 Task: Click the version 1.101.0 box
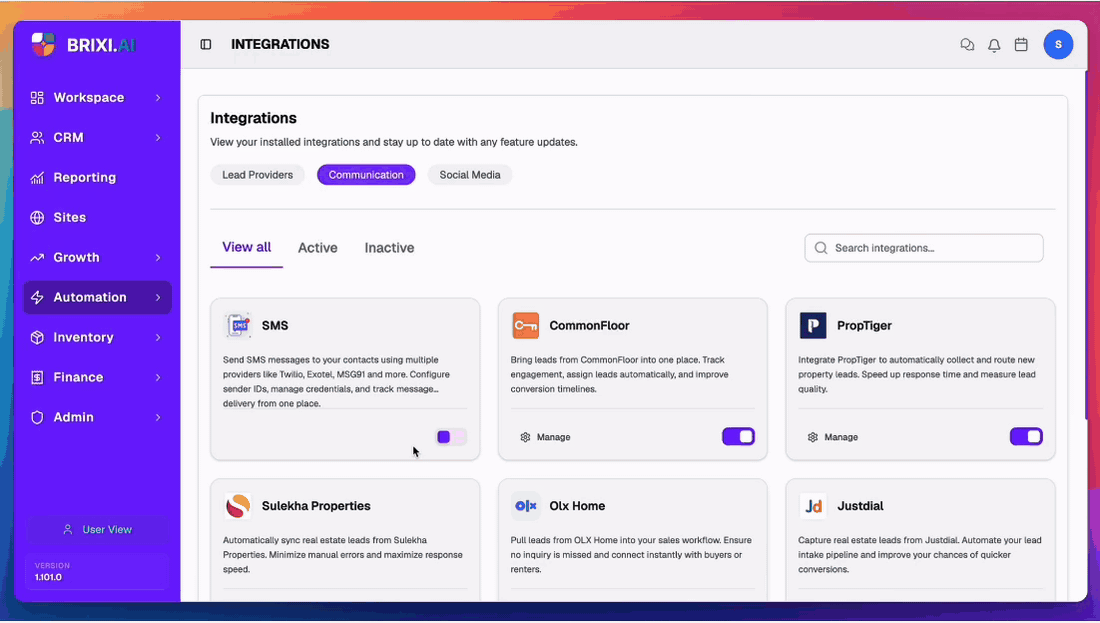[98, 571]
